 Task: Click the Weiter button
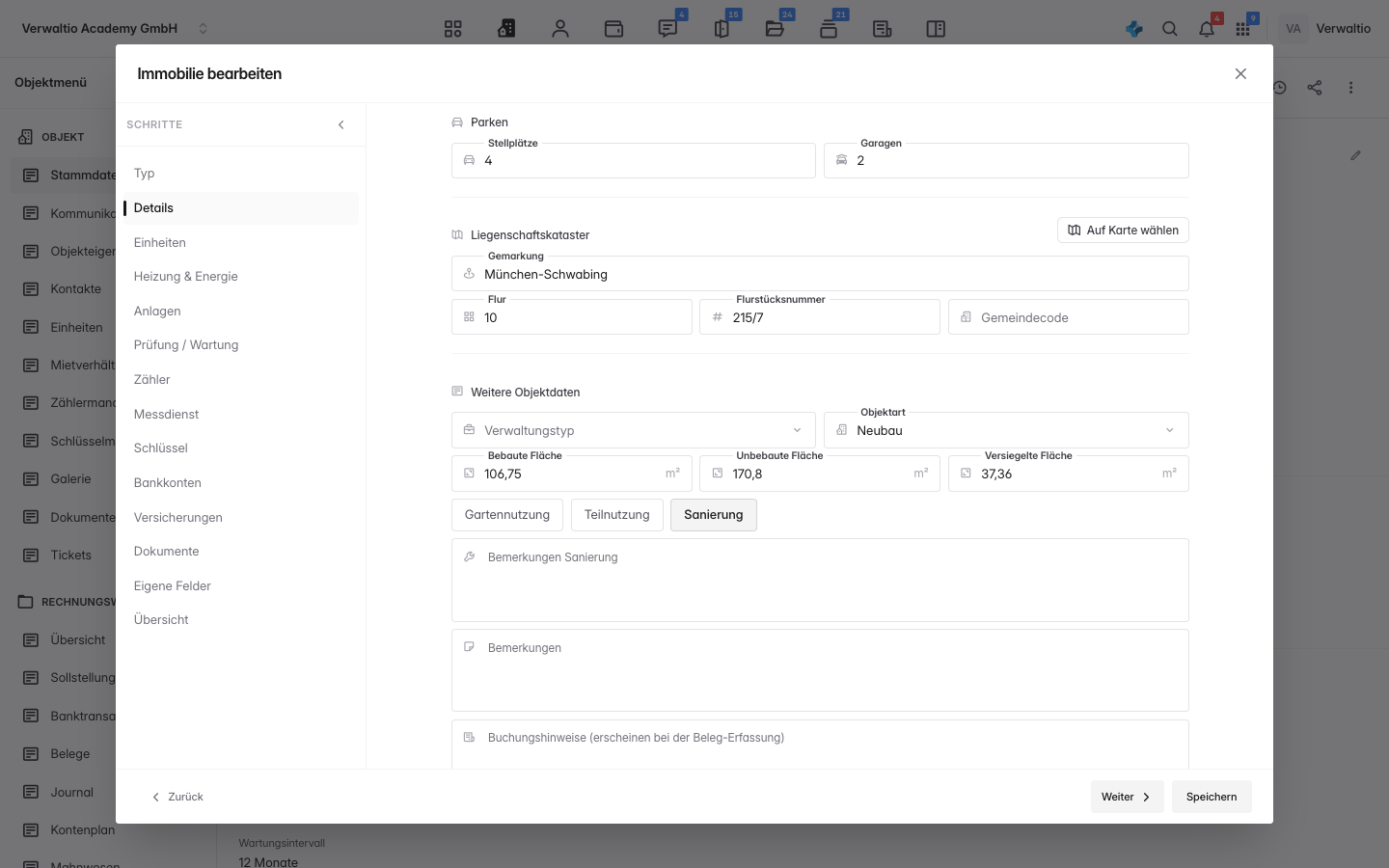(x=1127, y=797)
